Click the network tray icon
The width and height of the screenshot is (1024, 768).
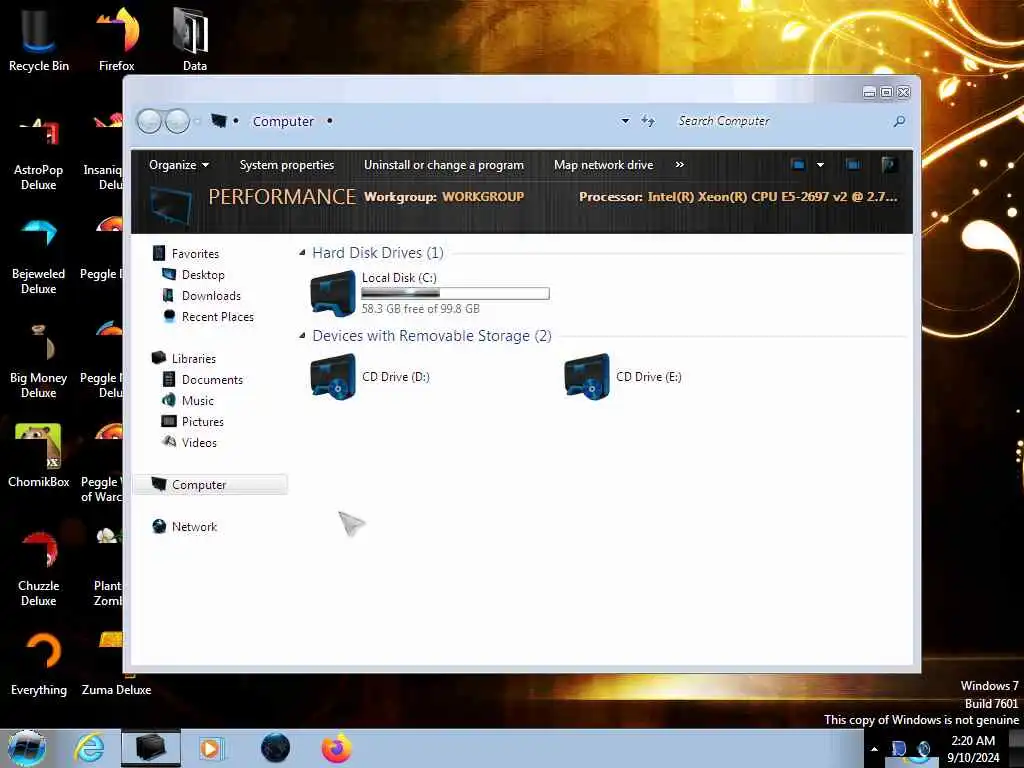coord(899,749)
